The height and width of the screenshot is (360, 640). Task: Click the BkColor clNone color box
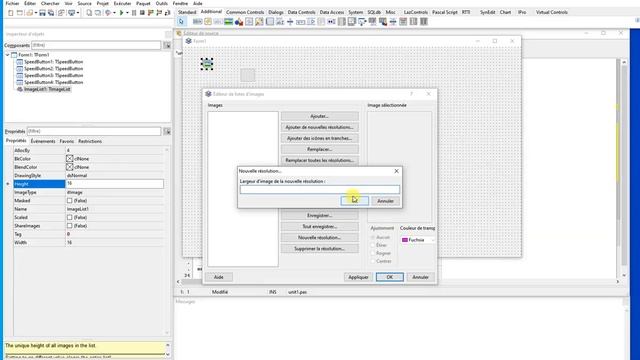click(69, 158)
